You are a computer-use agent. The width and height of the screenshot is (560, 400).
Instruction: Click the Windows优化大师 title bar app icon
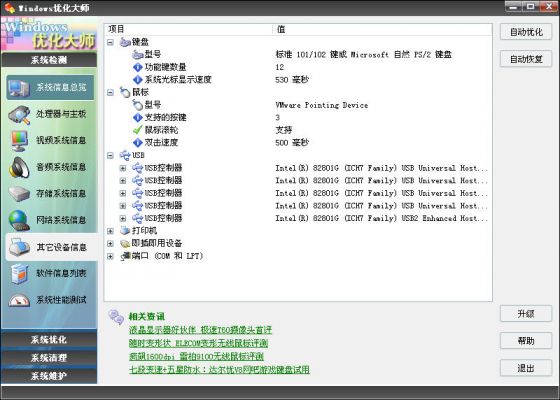9,8
